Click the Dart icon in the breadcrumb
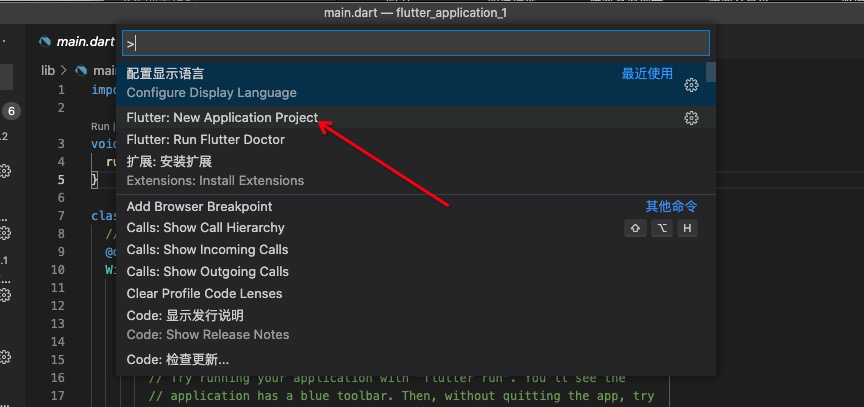864x407 pixels. (81, 70)
